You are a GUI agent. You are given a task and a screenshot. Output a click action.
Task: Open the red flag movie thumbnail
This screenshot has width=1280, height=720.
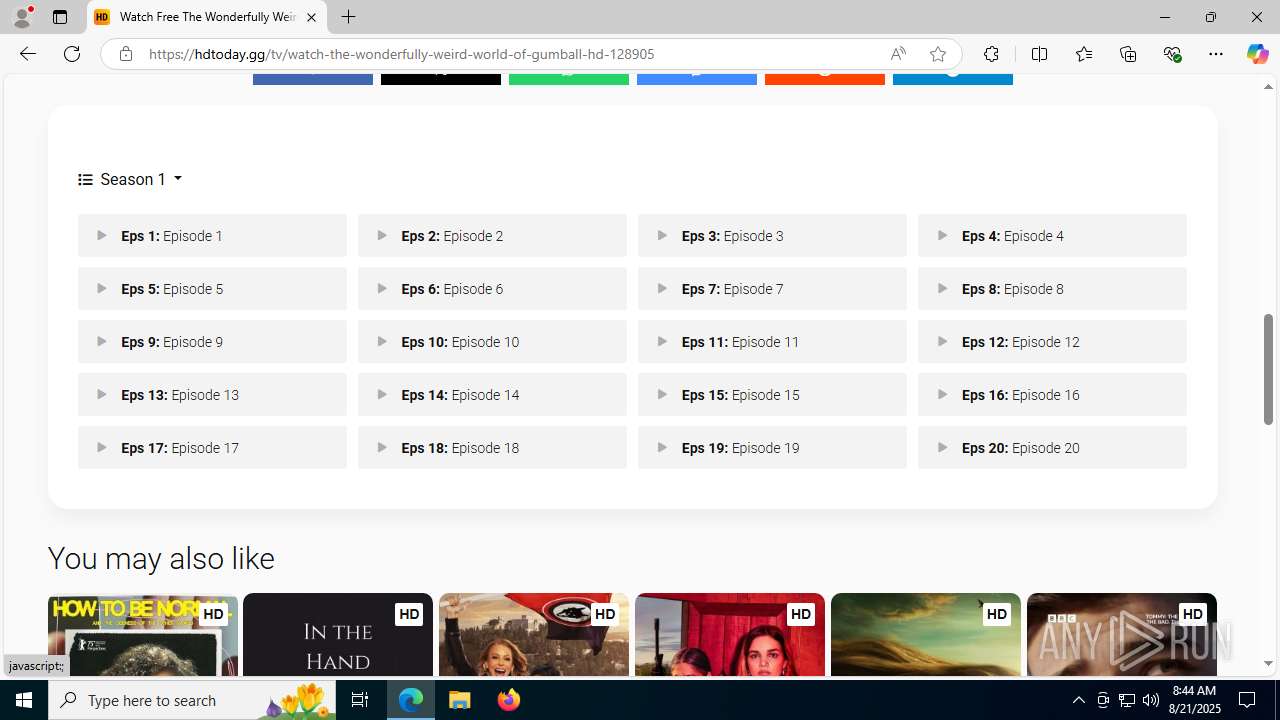pyautogui.click(x=534, y=635)
